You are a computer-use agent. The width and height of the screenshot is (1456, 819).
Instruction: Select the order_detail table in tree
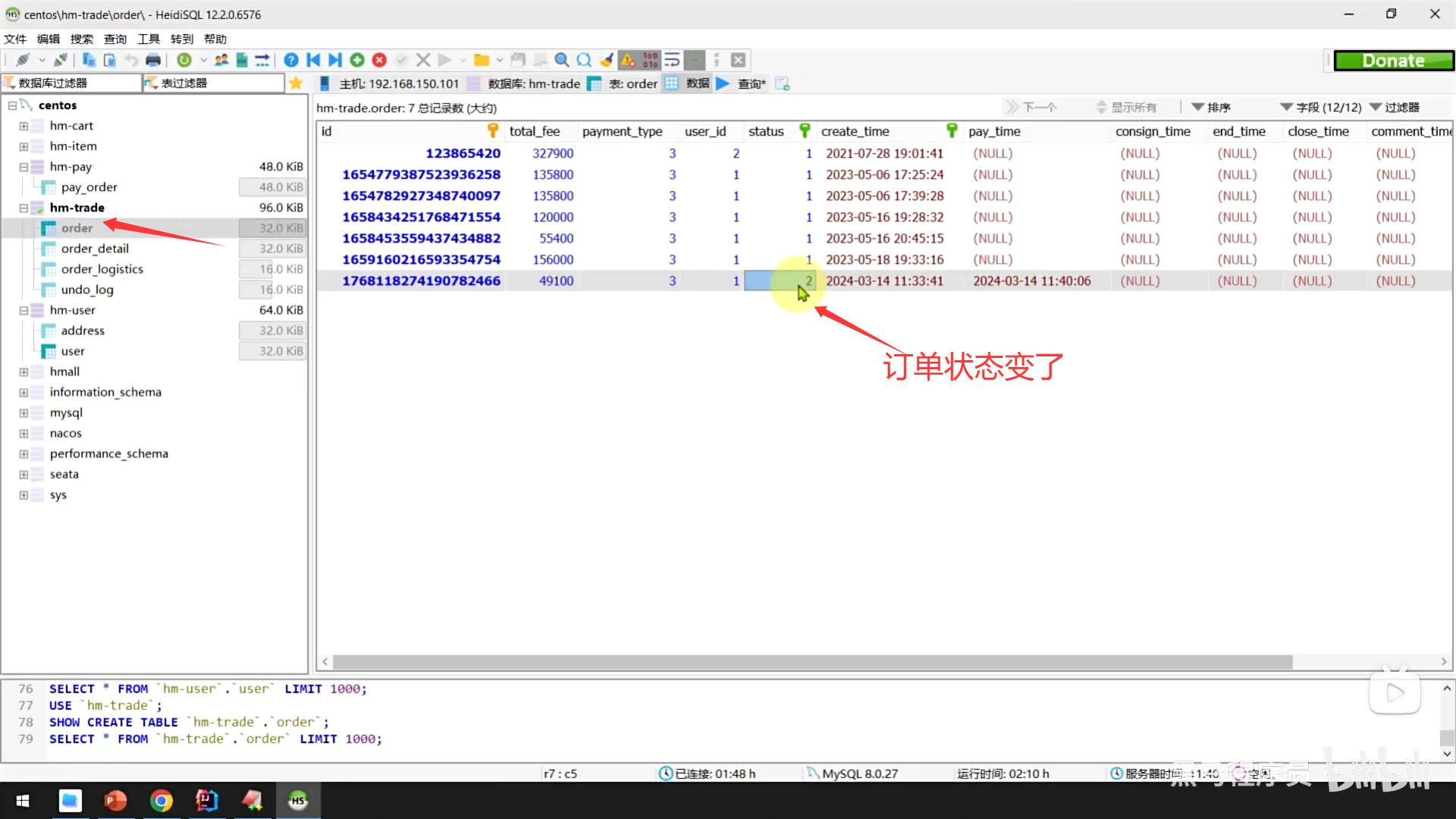pyautogui.click(x=95, y=249)
